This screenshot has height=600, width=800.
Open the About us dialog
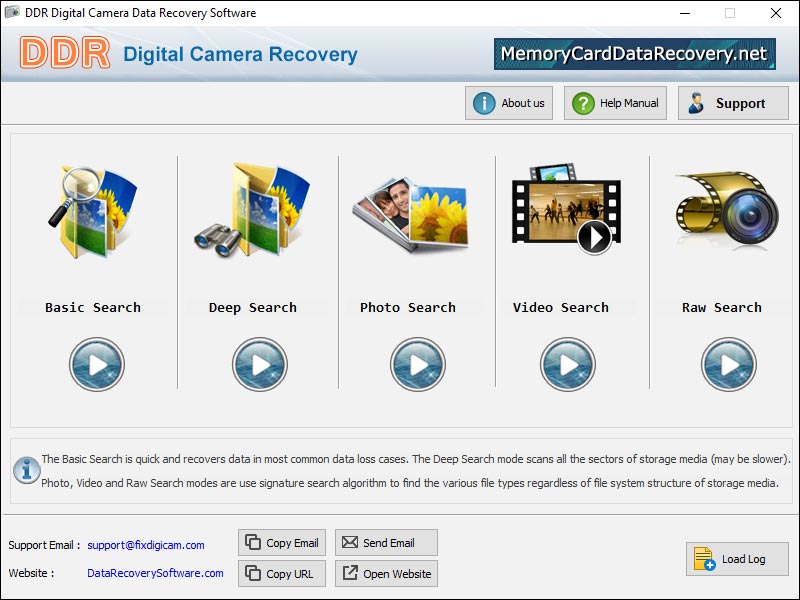[x=509, y=103]
